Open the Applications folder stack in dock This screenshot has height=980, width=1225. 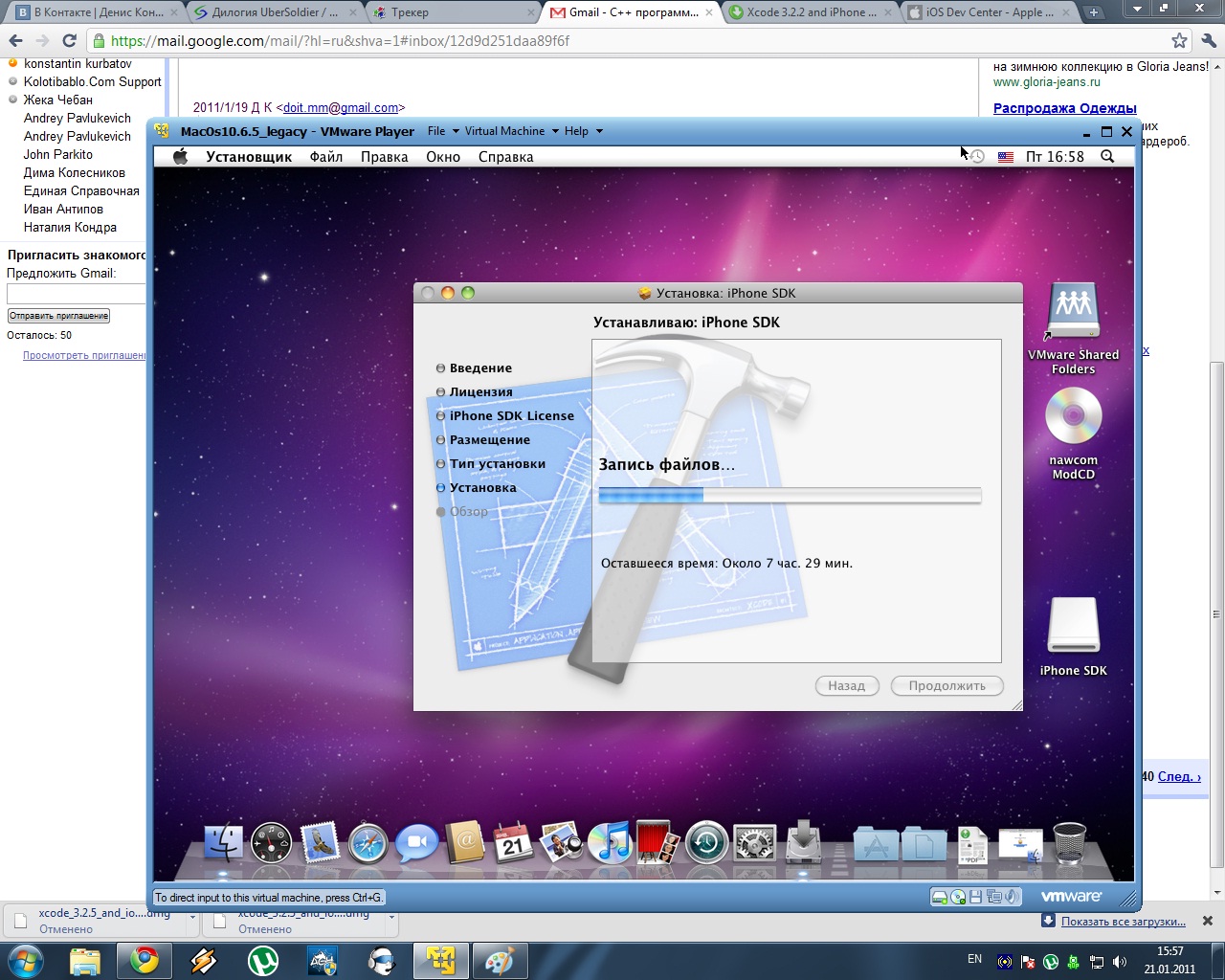(876, 843)
